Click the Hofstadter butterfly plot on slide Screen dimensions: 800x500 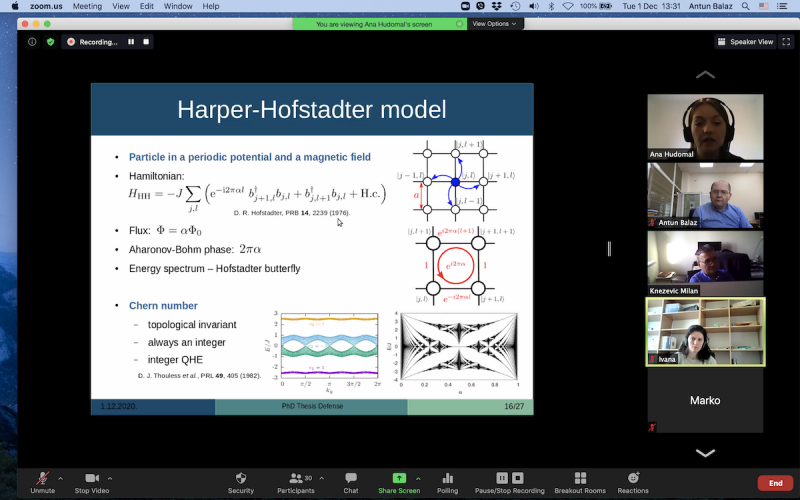(458, 348)
